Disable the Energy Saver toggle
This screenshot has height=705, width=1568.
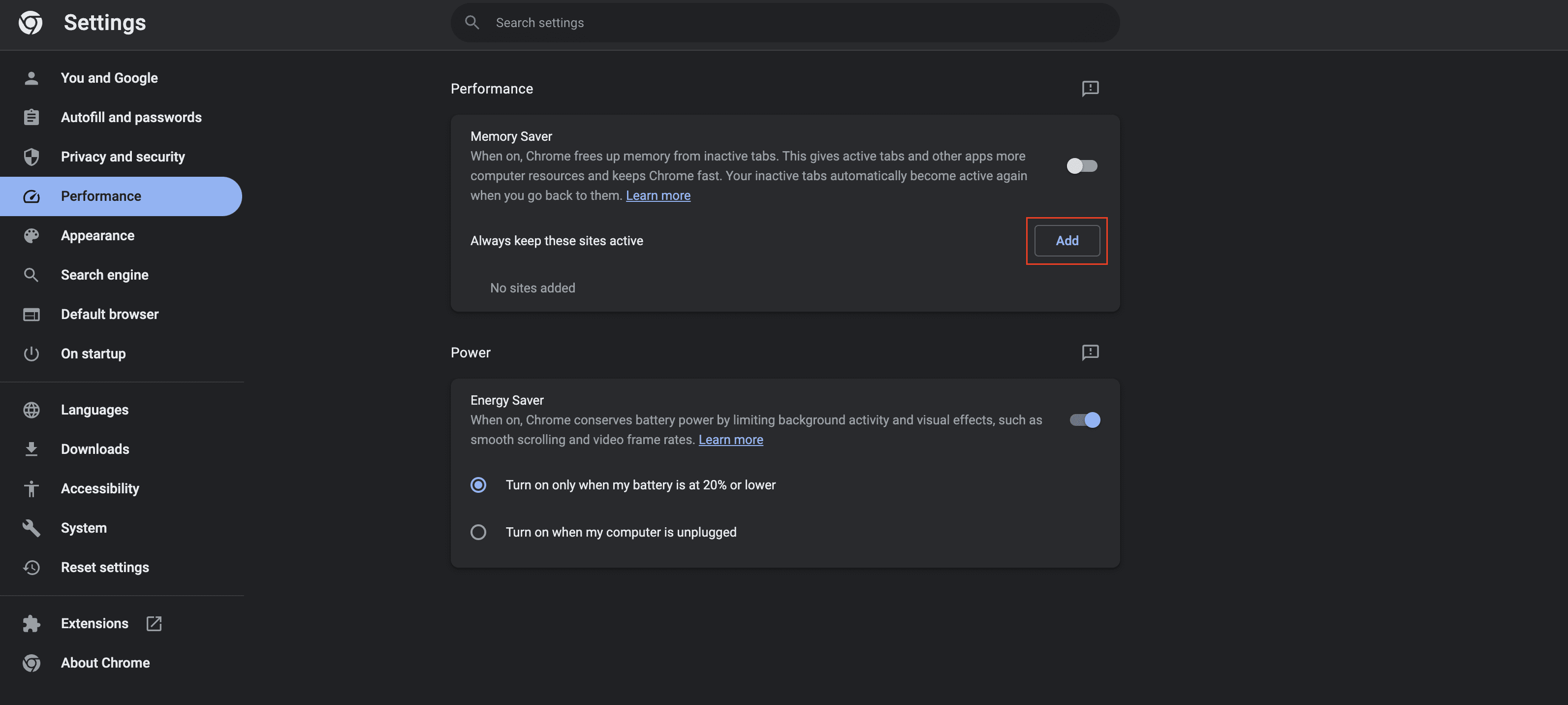1085,420
